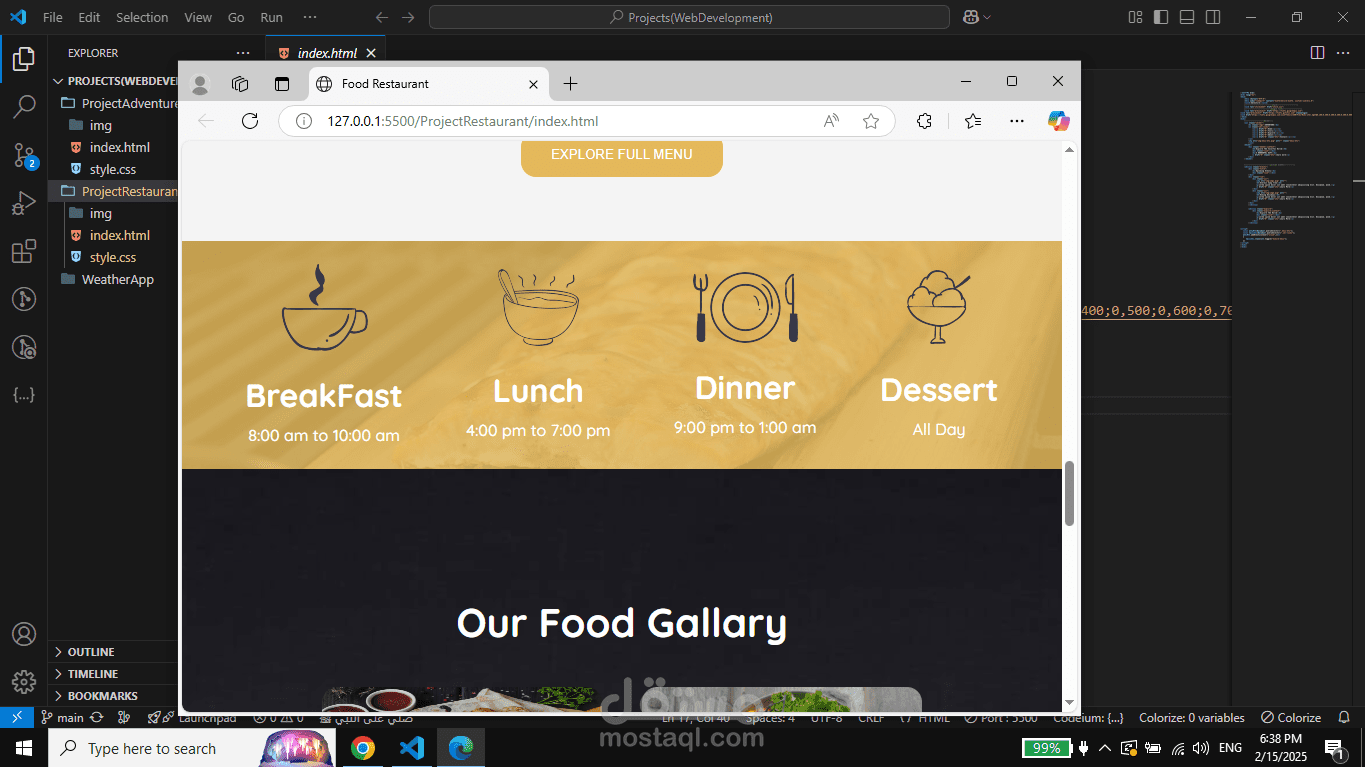Open the browser extensions puzzle icon
The image size is (1365, 767).
925,121
